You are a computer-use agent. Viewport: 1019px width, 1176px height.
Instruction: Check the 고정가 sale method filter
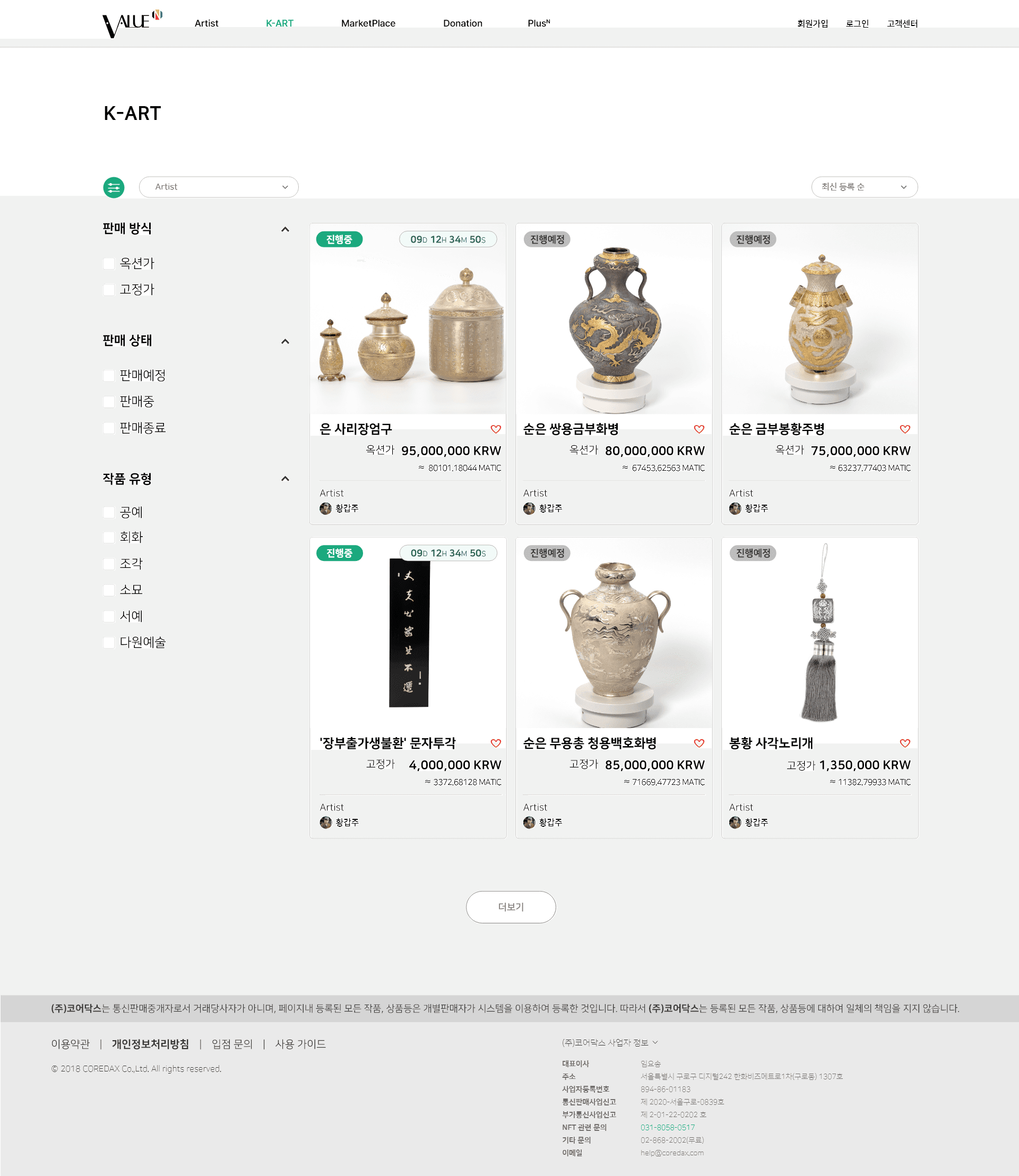pos(109,289)
